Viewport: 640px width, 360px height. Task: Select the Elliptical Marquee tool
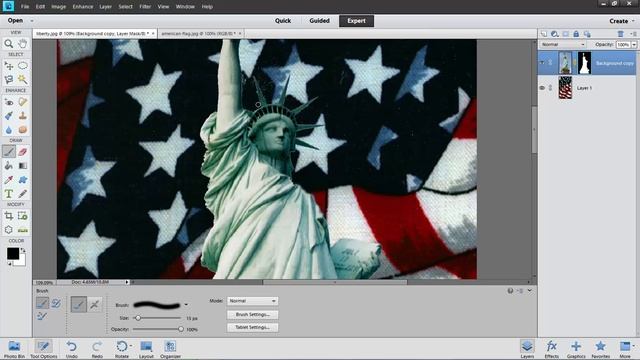pos(23,66)
